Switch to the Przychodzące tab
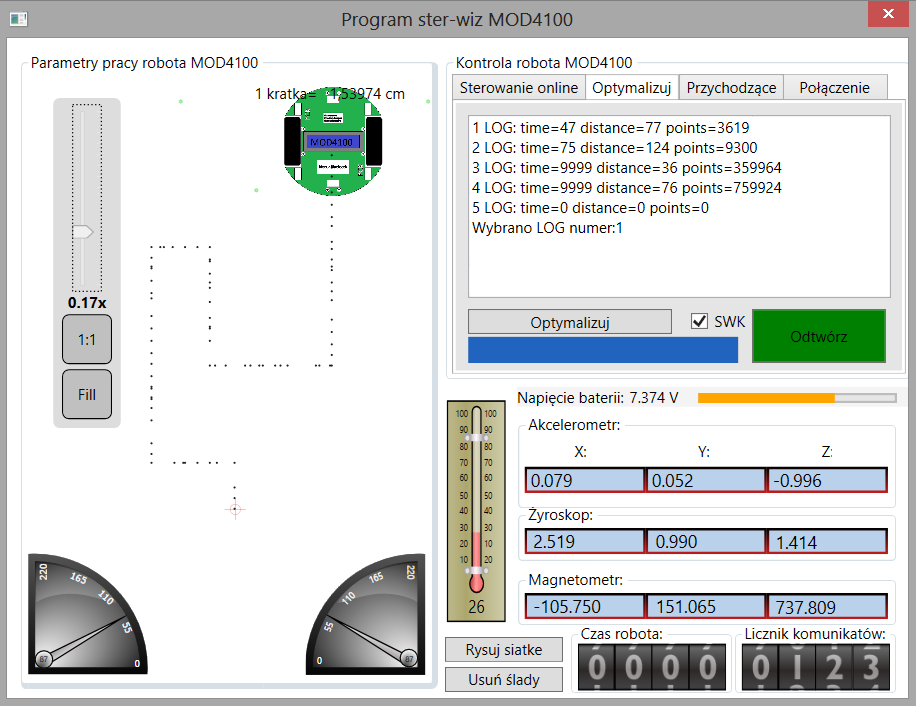 point(731,88)
